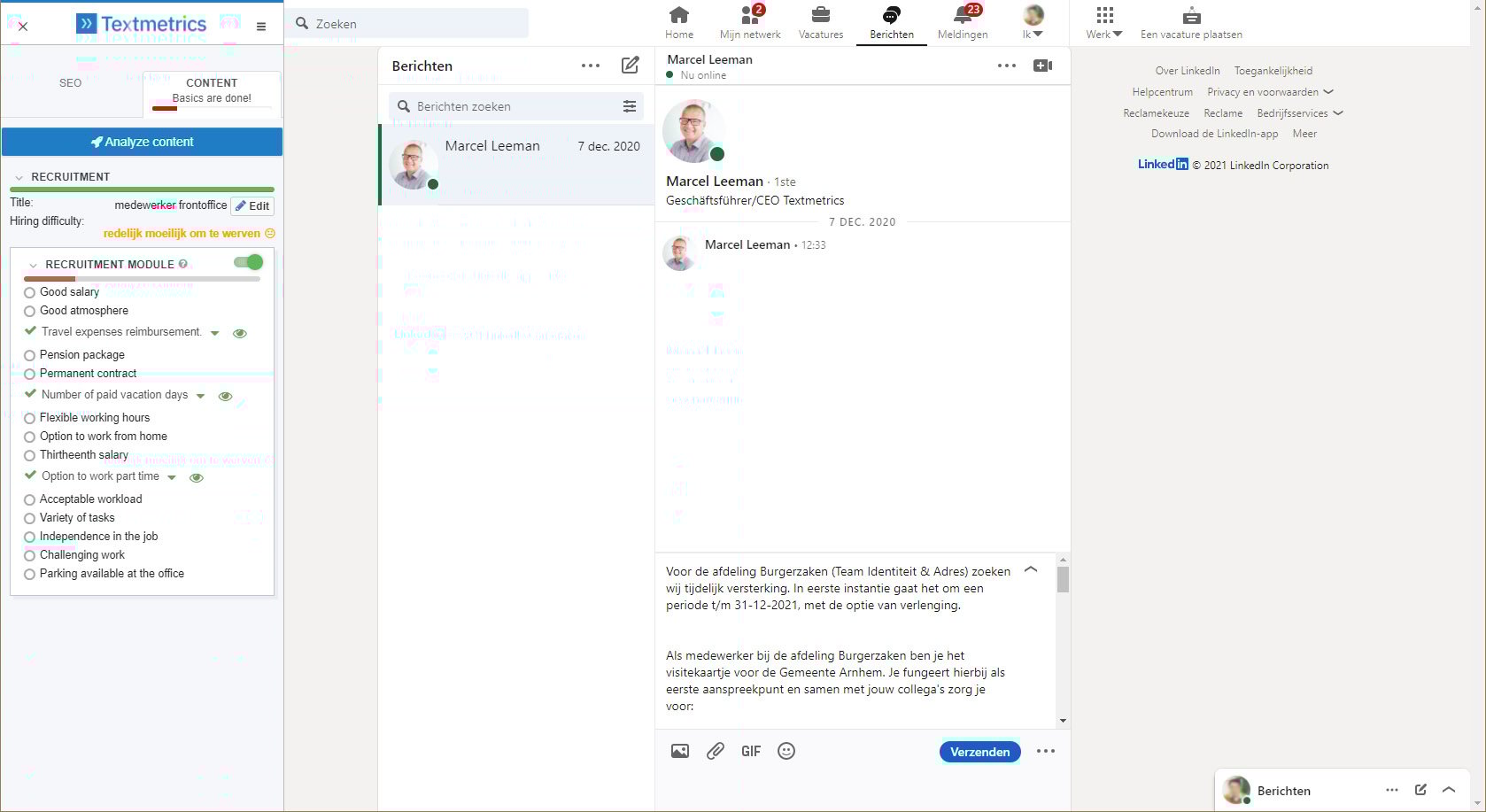Open Helpcentrum link
Viewport: 1486px width, 812px height.
[1162, 92]
